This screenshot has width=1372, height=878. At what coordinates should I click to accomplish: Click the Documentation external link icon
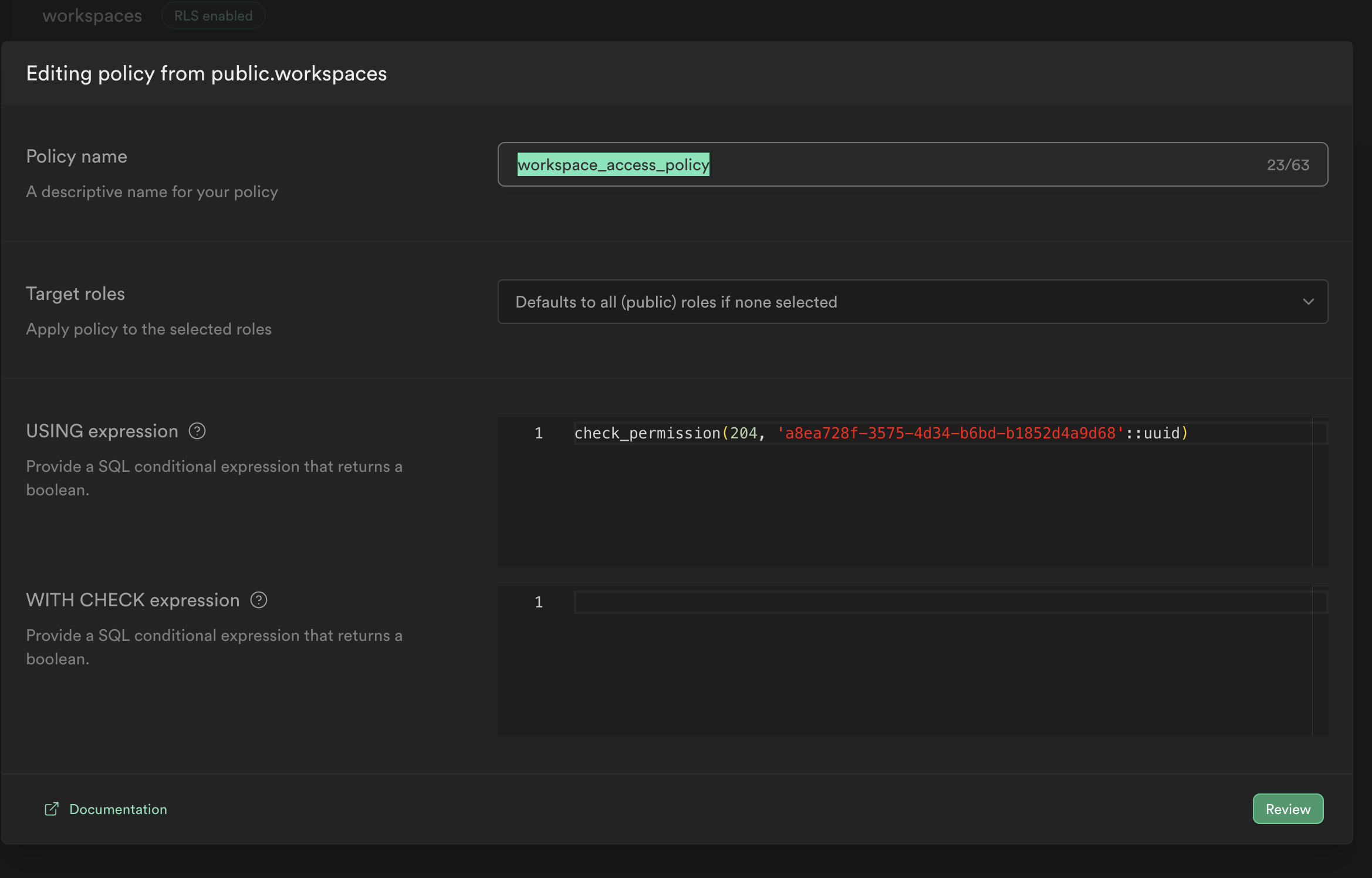(52, 809)
